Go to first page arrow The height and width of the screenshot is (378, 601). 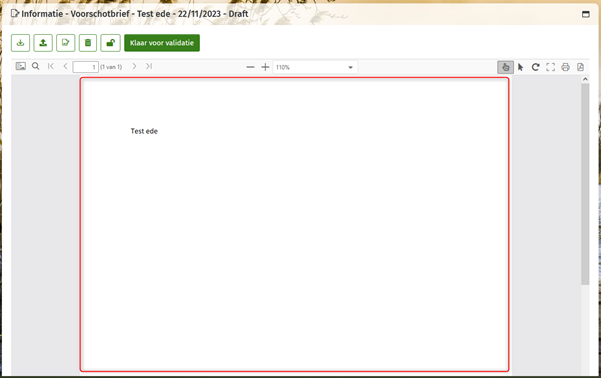[x=51, y=66]
